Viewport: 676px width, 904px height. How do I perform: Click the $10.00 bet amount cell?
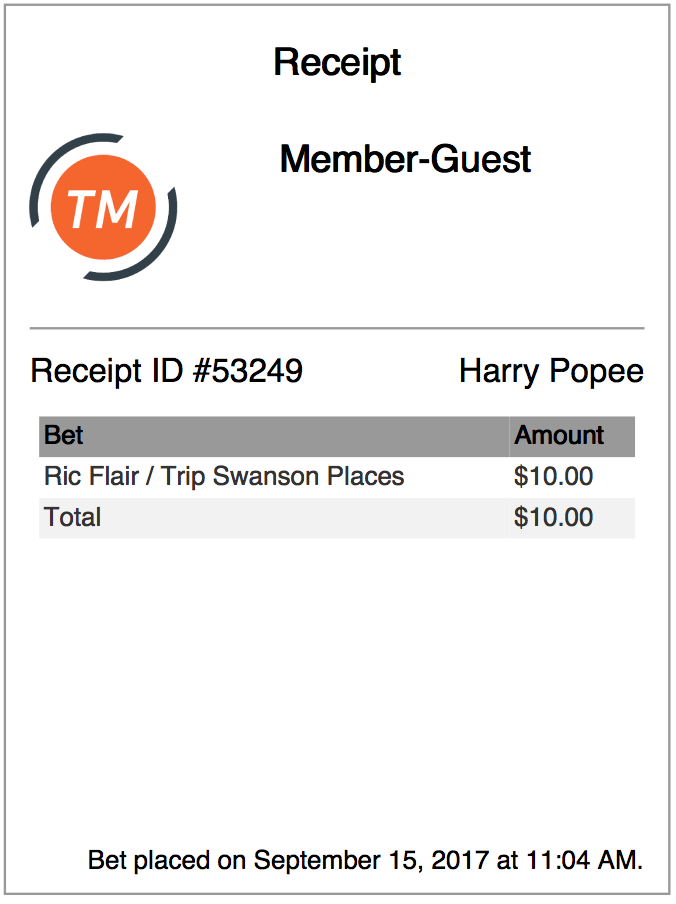[x=553, y=477]
